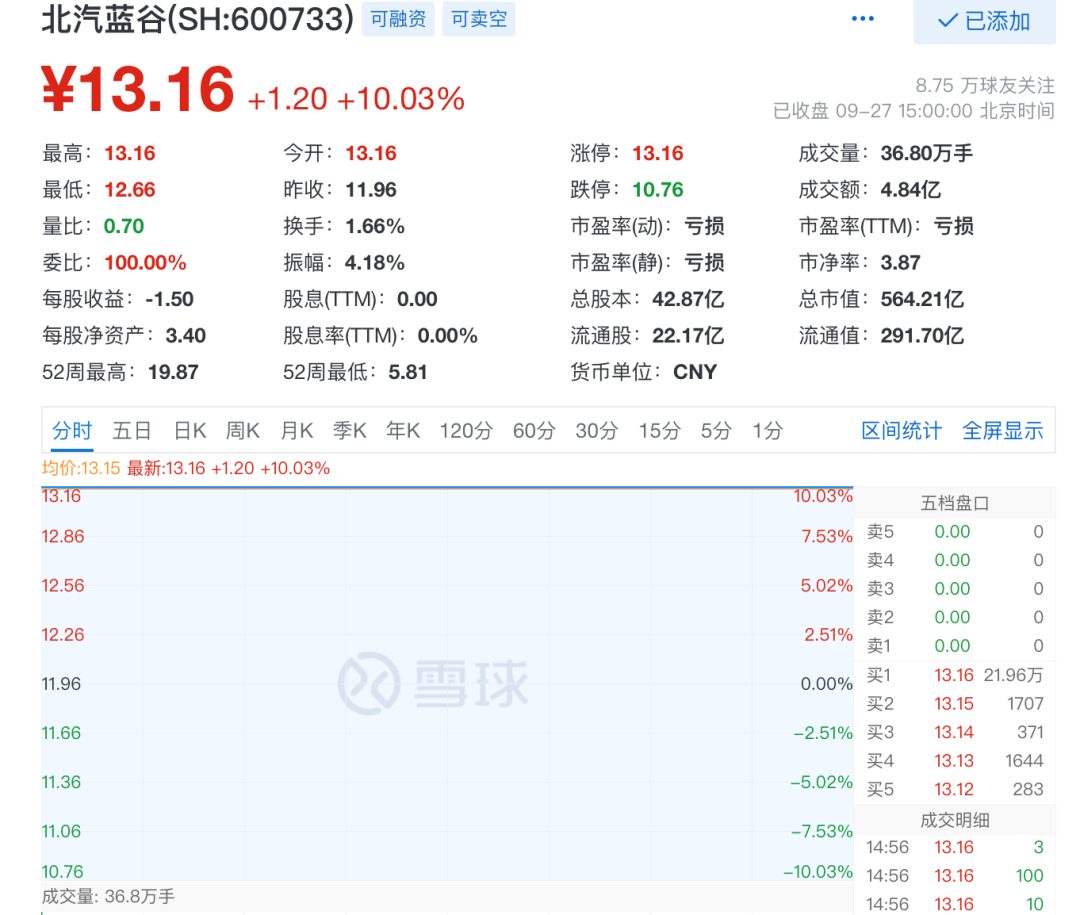Click the 8.75 万球友关注 followers text
The height and width of the screenshot is (915, 1080).
pyautogui.click(x=985, y=85)
